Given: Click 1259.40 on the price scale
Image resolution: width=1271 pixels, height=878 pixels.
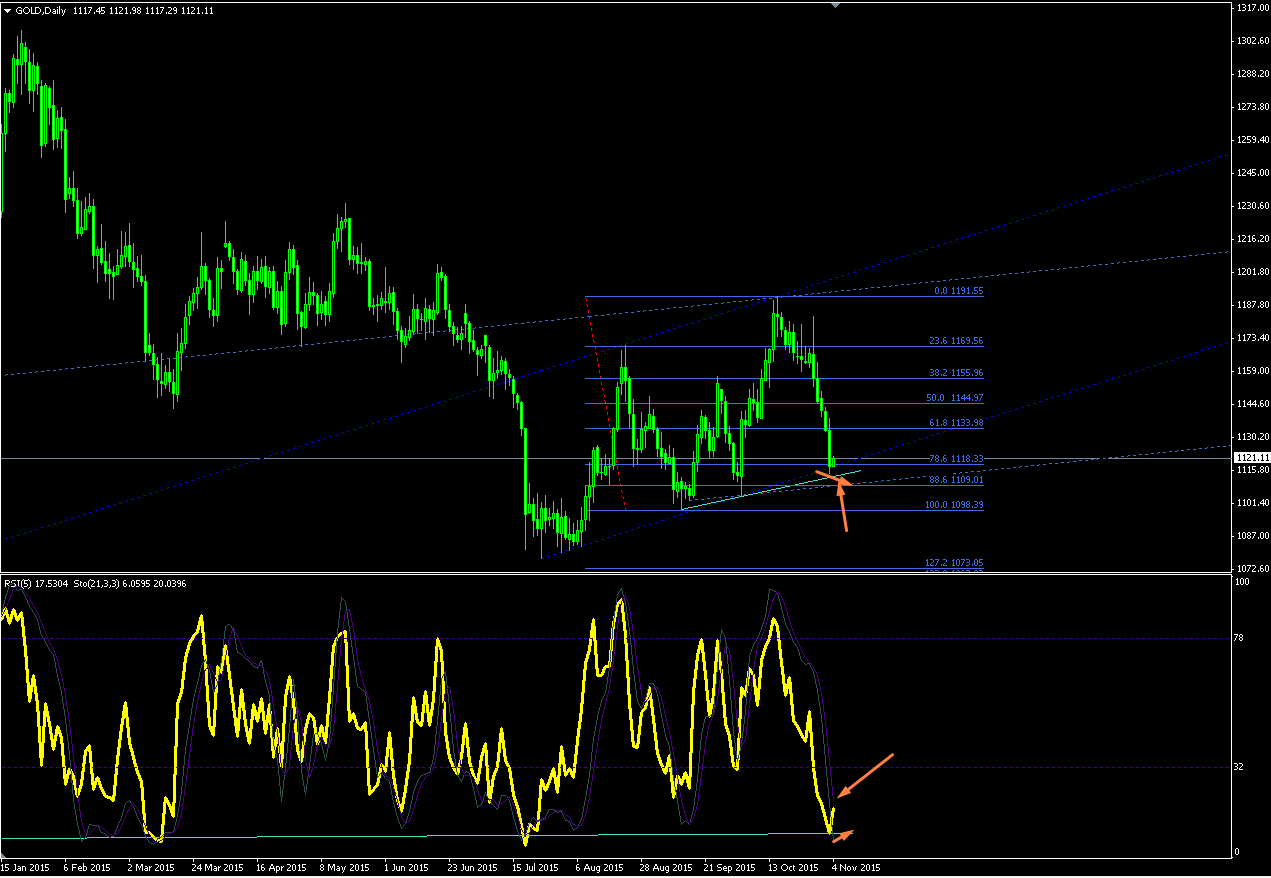Looking at the screenshot, I should (1253, 140).
